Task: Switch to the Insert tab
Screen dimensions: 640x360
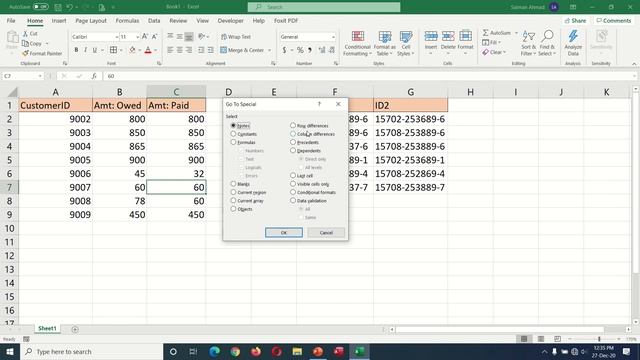Action: coord(59,20)
